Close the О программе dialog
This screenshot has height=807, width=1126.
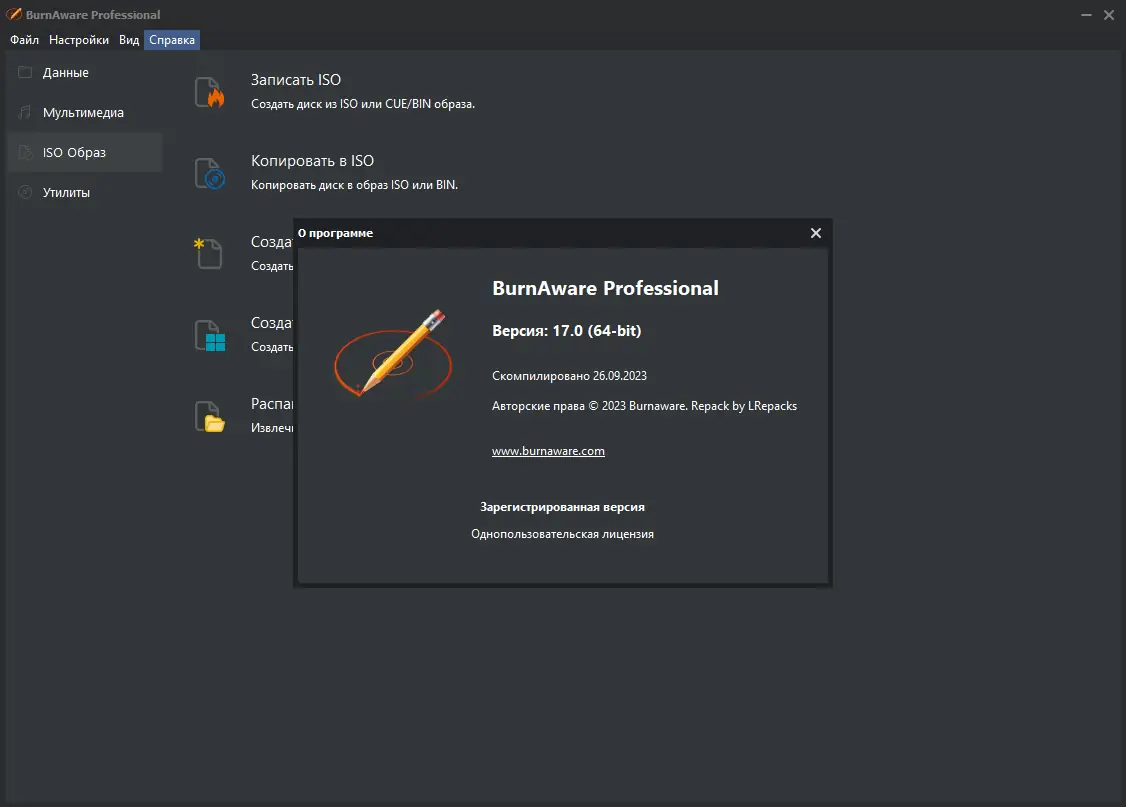(815, 232)
